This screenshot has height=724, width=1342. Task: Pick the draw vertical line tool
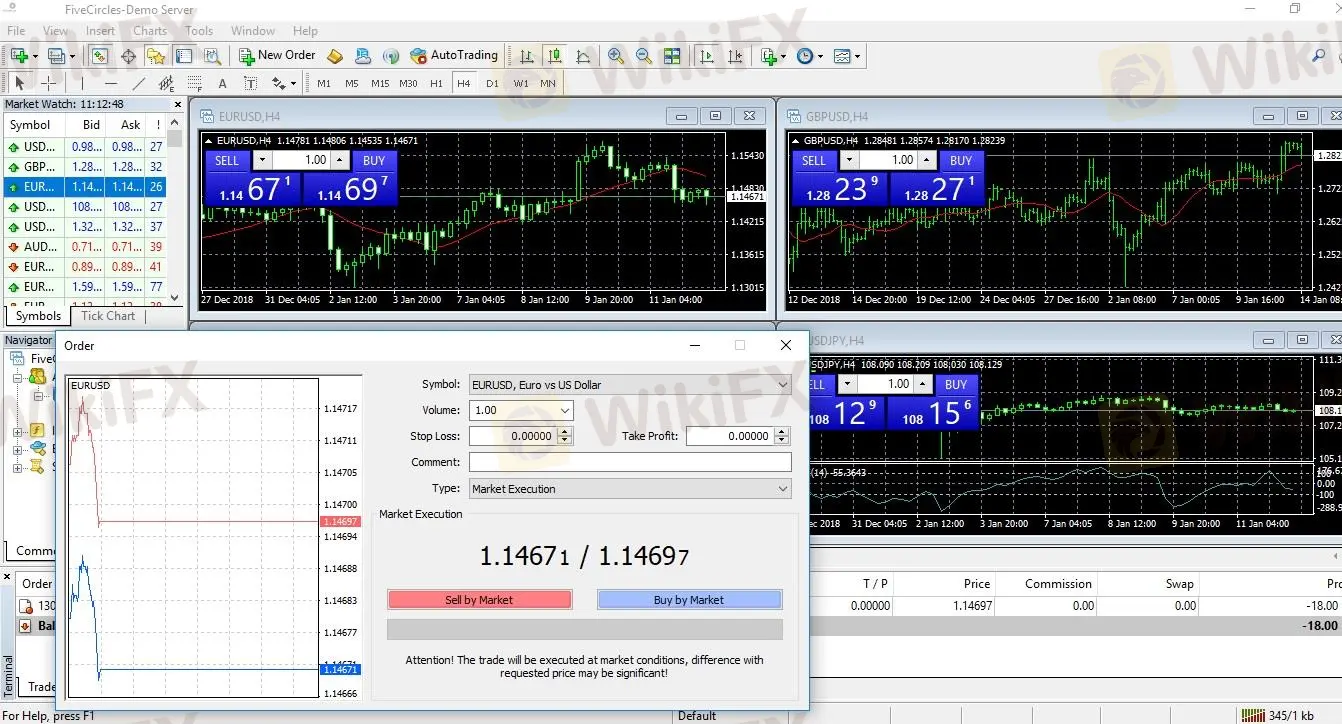pyautogui.click(x=83, y=84)
